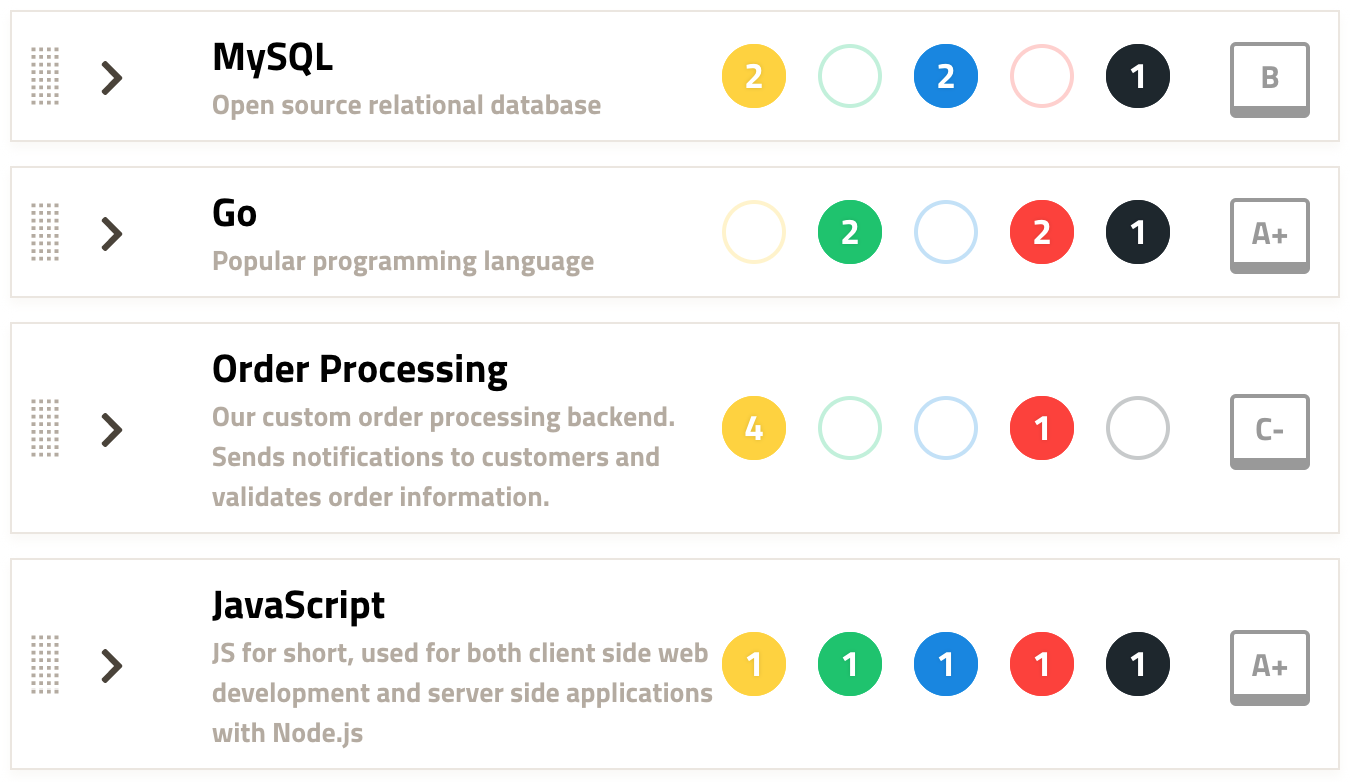Expand the MySQL row chevron
Viewport: 1350px width, 782px height.
tap(112, 77)
